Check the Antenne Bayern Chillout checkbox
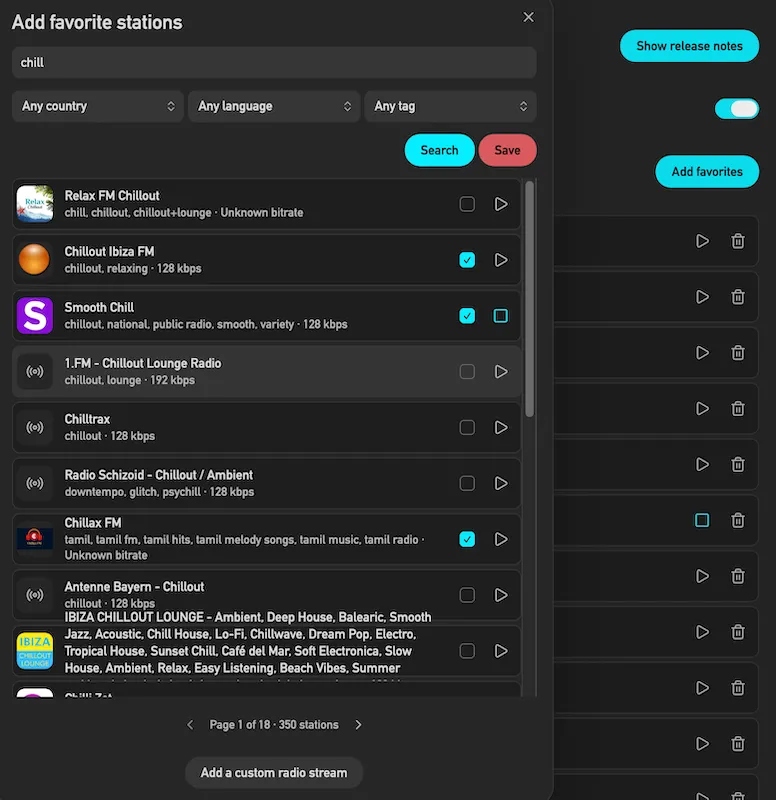 (x=467, y=595)
